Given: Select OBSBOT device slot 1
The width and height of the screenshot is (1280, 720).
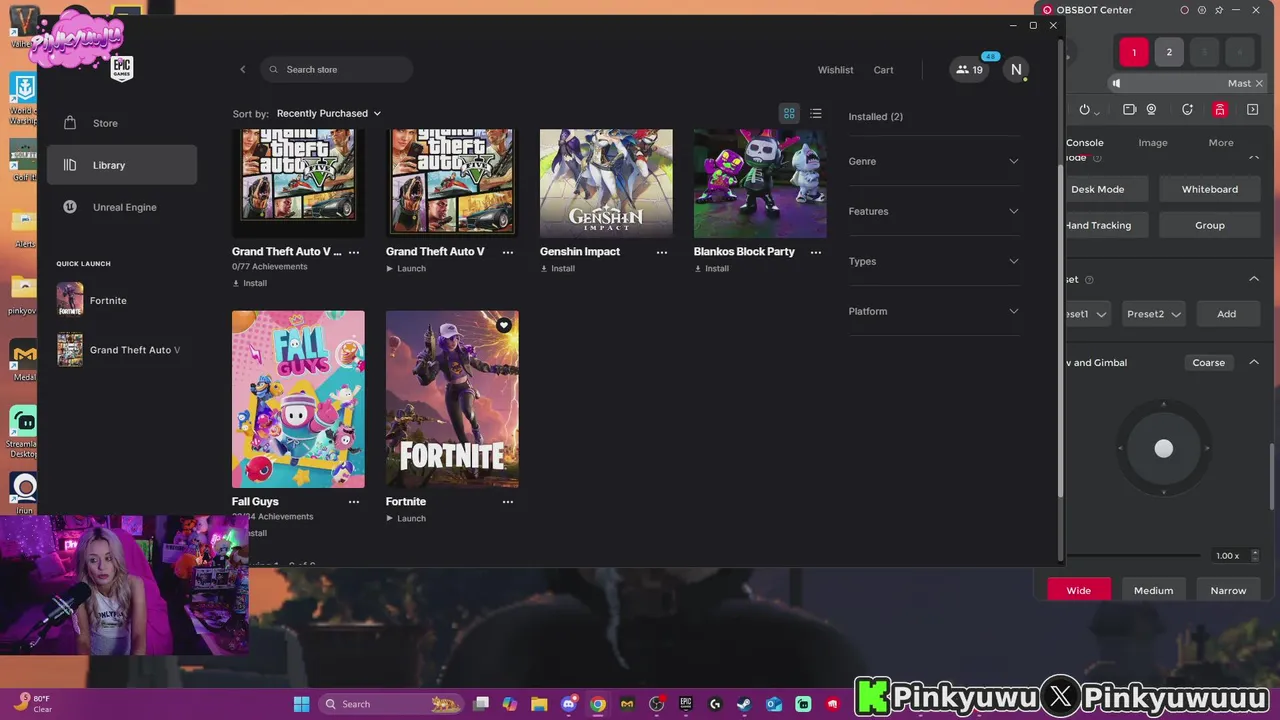Looking at the screenshot, I should [x=1134, y=52].
